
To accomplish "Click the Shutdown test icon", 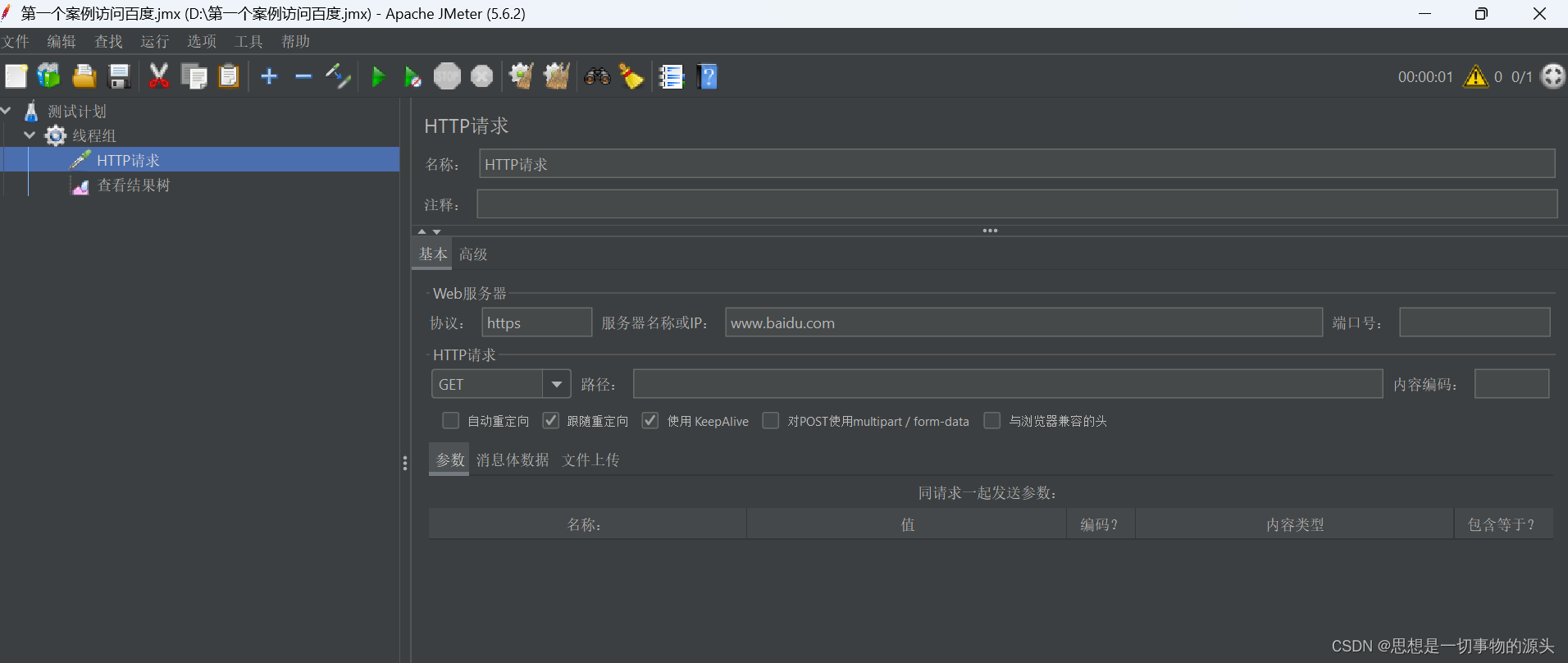I will coord(482,76).
